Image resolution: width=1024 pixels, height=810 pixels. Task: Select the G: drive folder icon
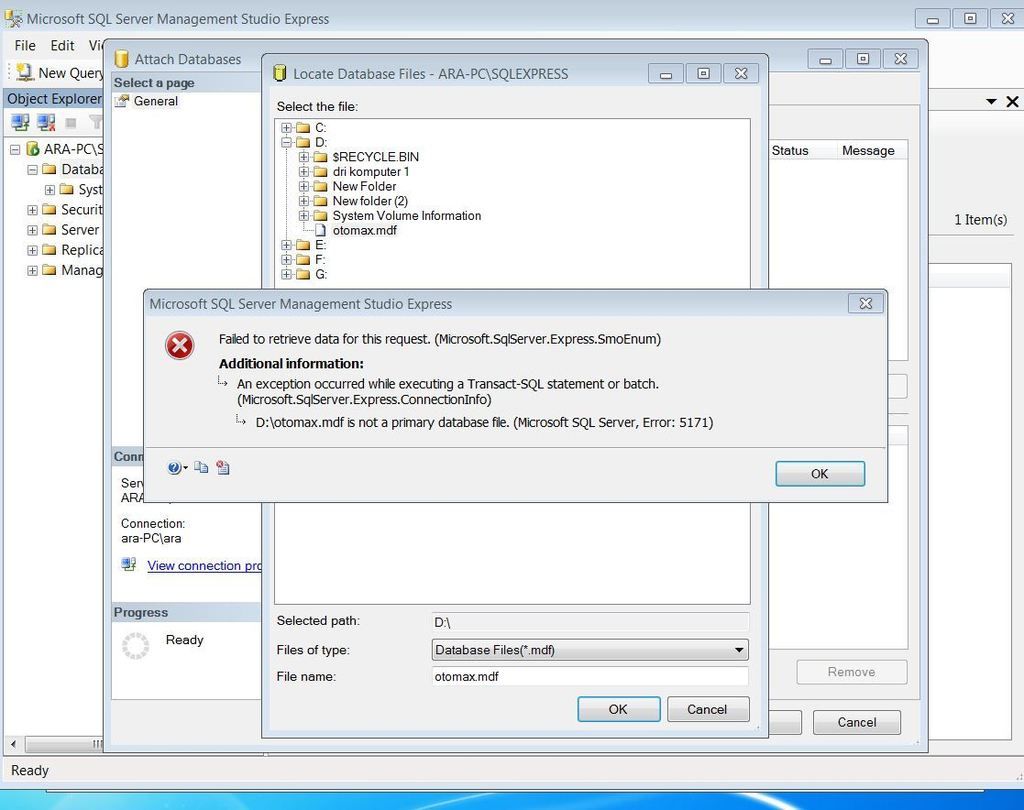302,274
